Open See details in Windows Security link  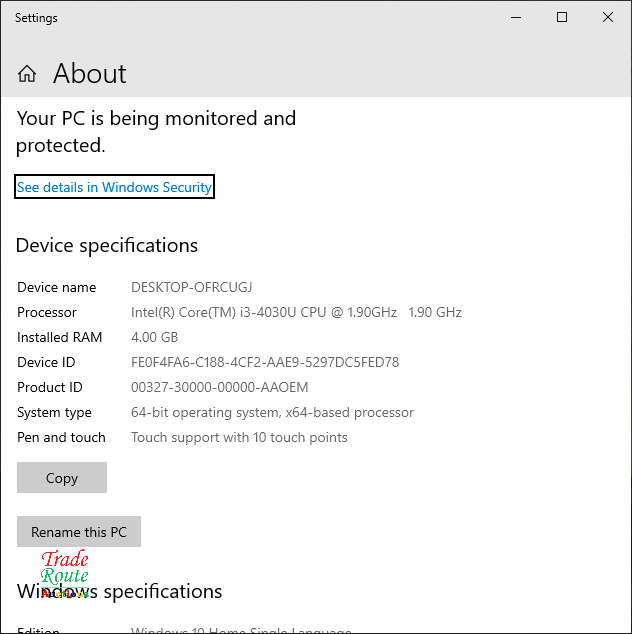114,187
